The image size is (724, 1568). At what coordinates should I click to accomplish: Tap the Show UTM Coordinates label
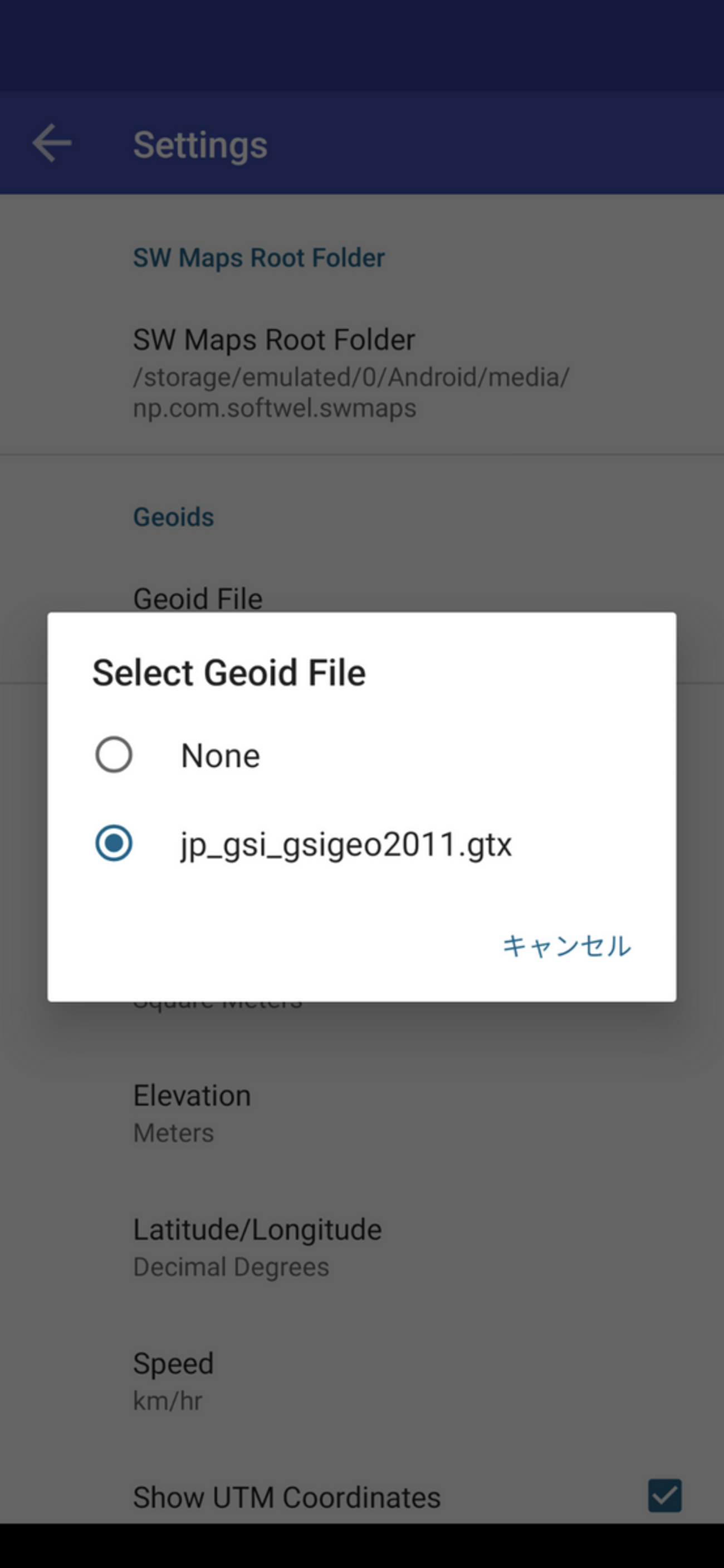(286, 1497)
